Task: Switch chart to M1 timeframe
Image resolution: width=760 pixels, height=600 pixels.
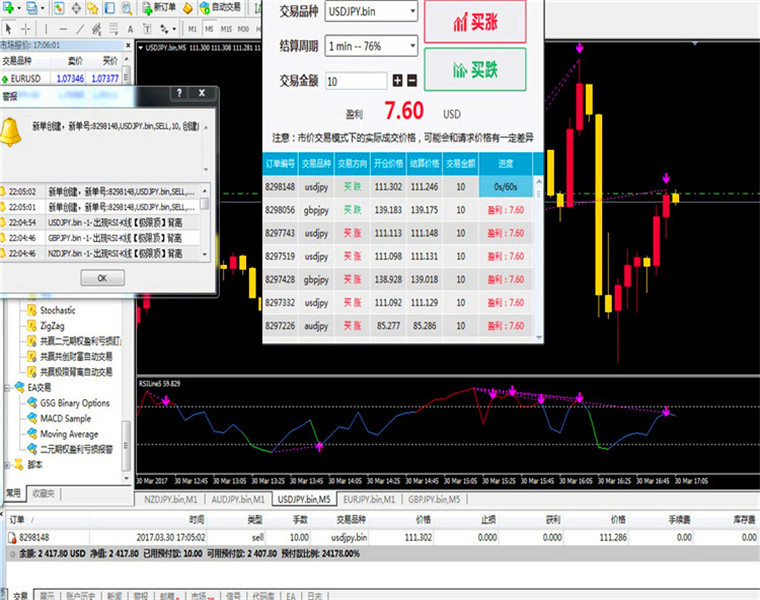Action: coord(192,29)
